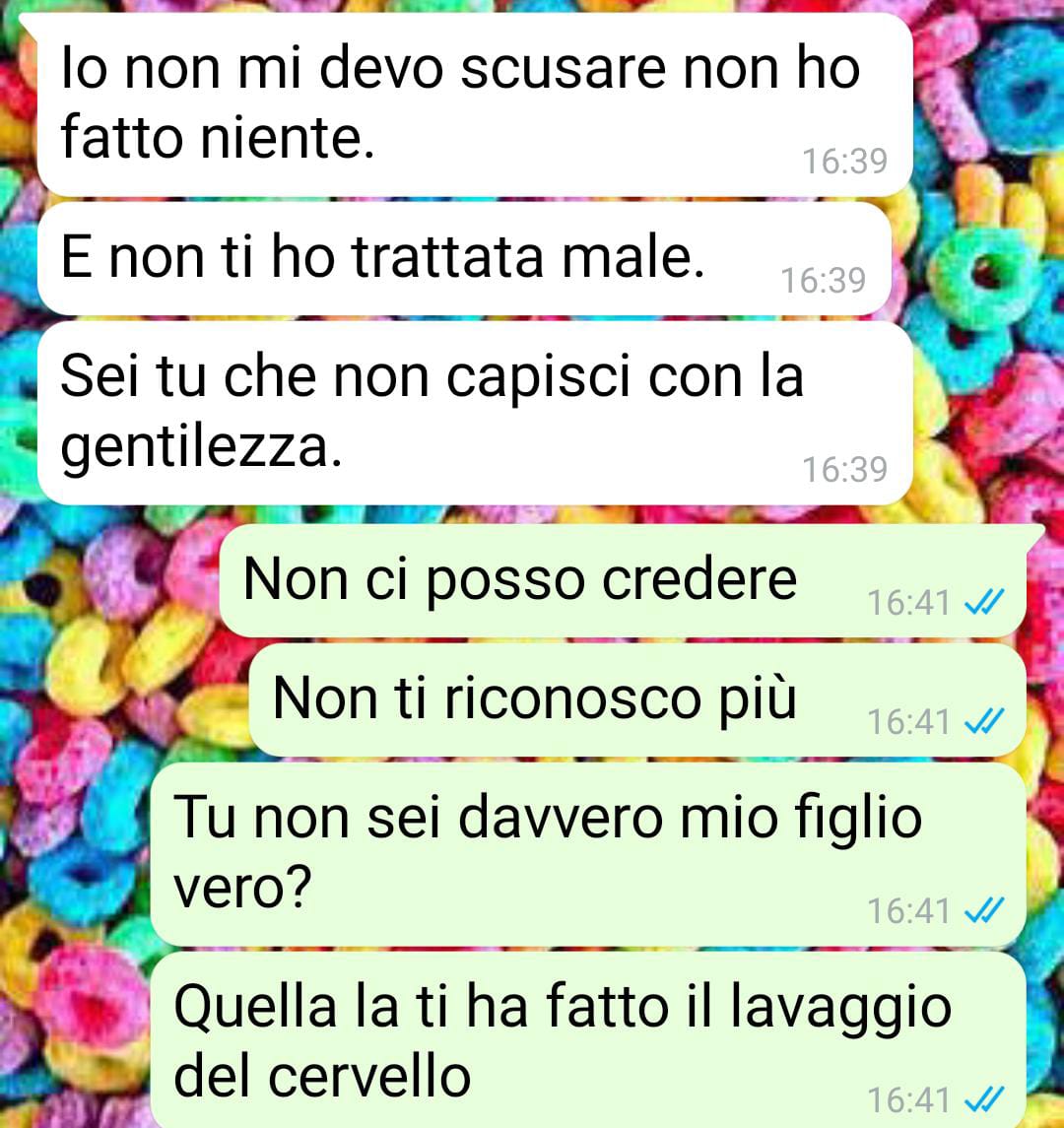Tap the 16:39 timestamp beside 'trattata male'
1064x1128 pixels.
click(823, 281)
